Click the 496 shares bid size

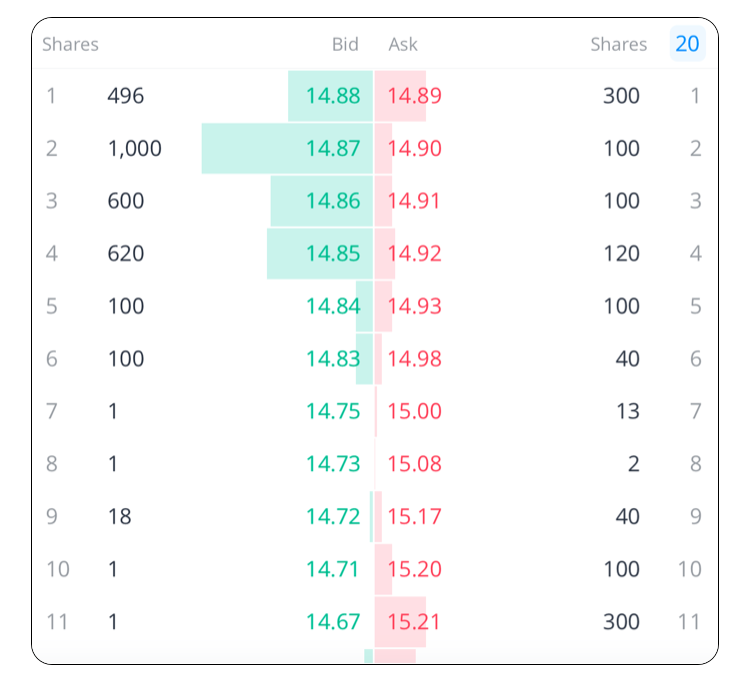[x=126, y=96]
